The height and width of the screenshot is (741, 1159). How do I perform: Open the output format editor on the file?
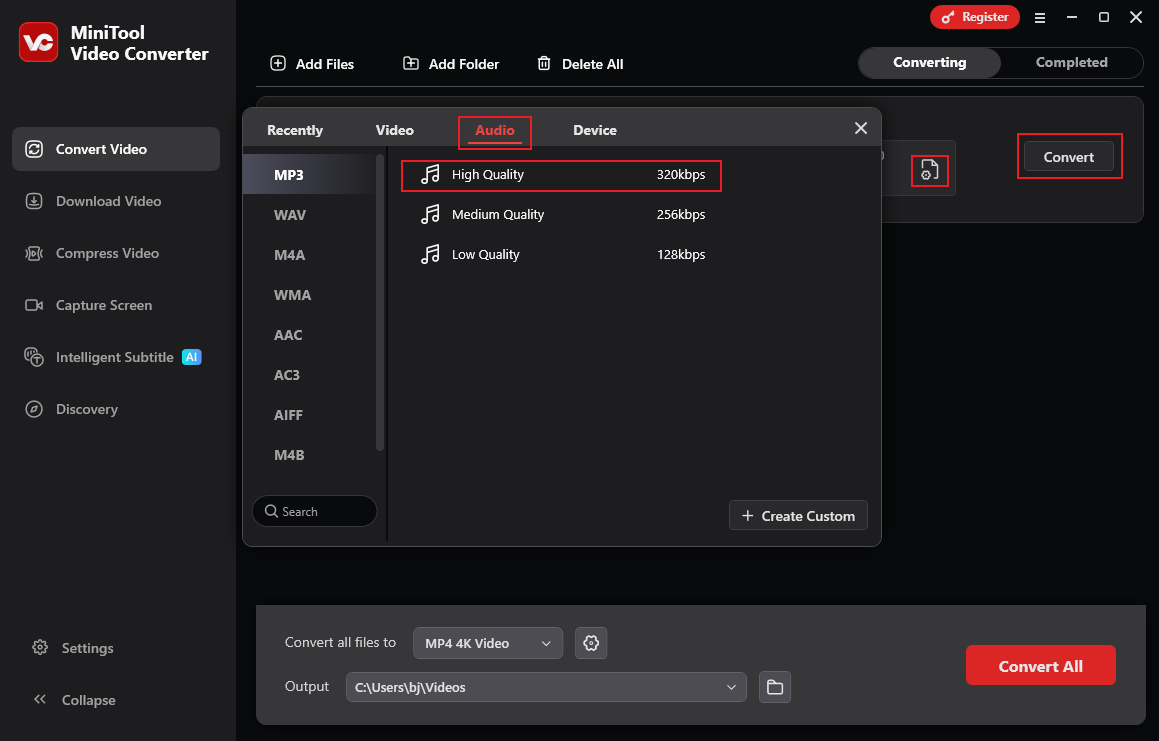(x=929, y=170)
